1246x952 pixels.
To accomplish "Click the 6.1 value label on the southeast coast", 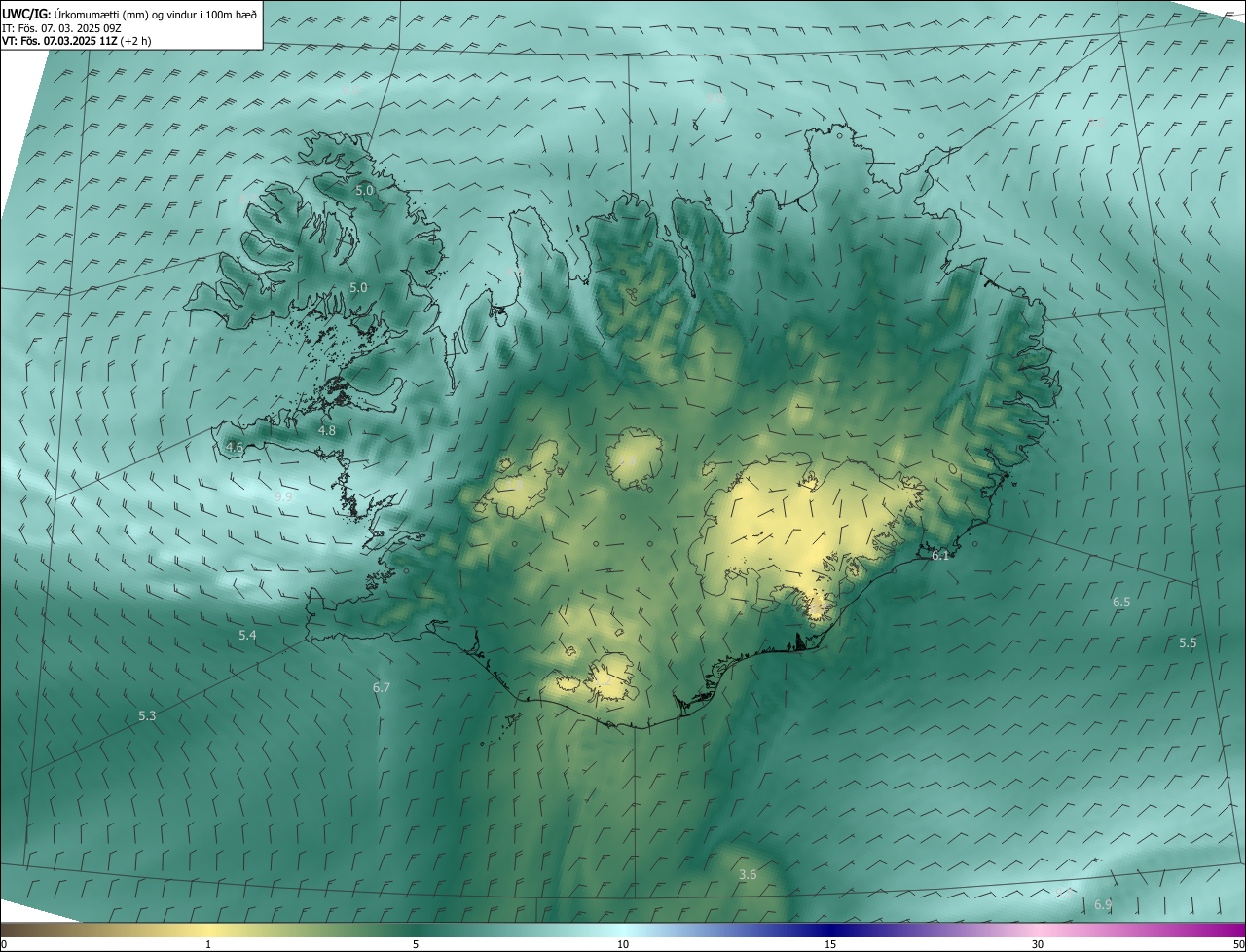I will 940,556.
